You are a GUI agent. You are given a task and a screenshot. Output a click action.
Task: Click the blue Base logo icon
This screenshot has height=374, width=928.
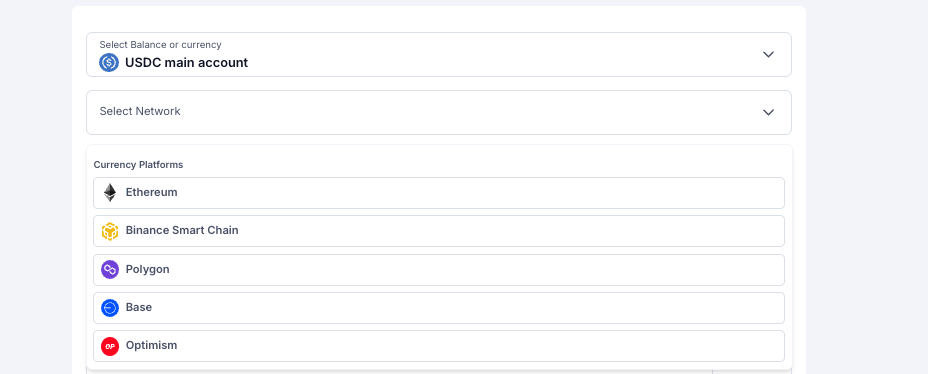[110, 308]
